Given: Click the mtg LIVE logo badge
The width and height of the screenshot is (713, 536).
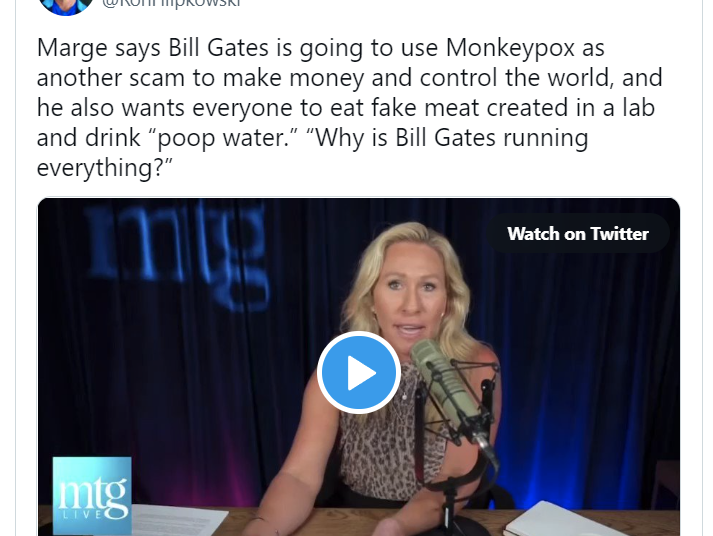Looking at the screenshot, I should tap(92, 496).
